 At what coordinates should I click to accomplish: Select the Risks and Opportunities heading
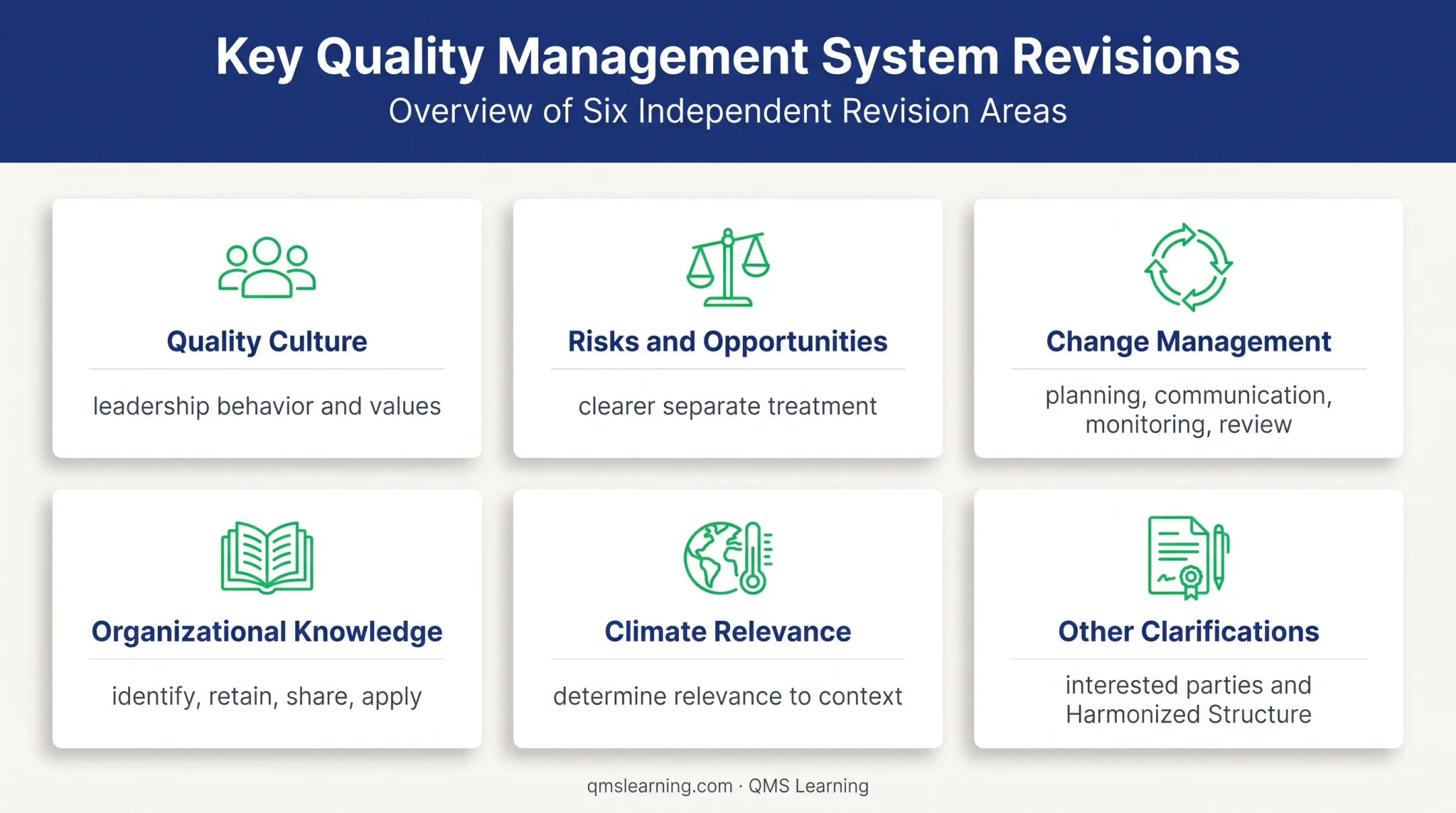pos(728,342)
